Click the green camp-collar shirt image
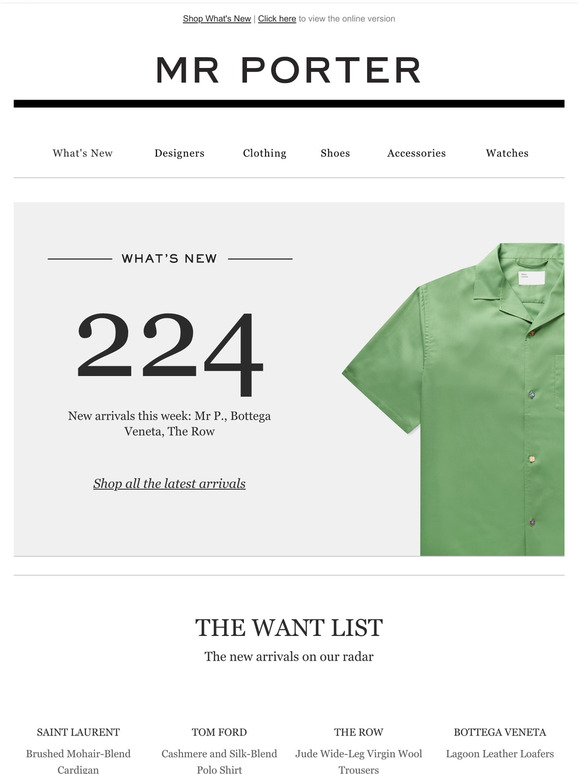The image size is (580, 774). 453,399
